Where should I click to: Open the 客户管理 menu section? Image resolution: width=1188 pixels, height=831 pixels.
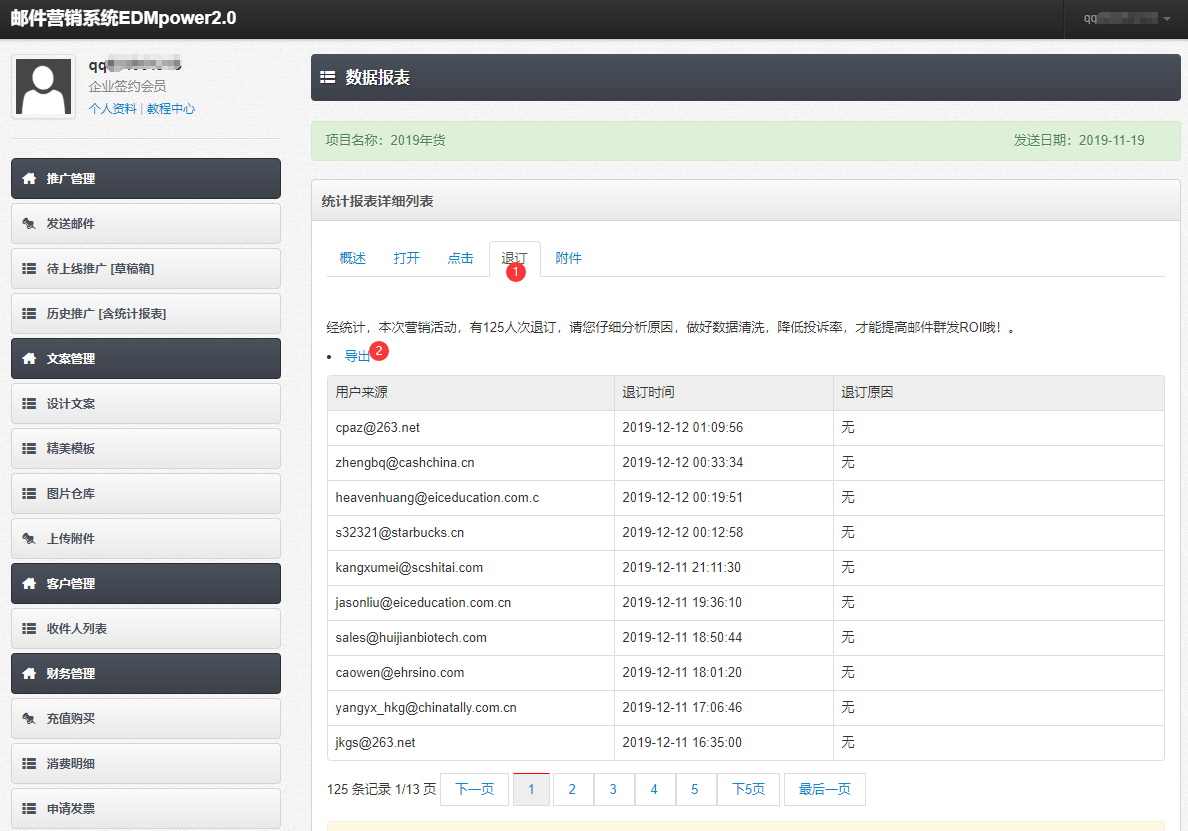[x=145, y=583]
